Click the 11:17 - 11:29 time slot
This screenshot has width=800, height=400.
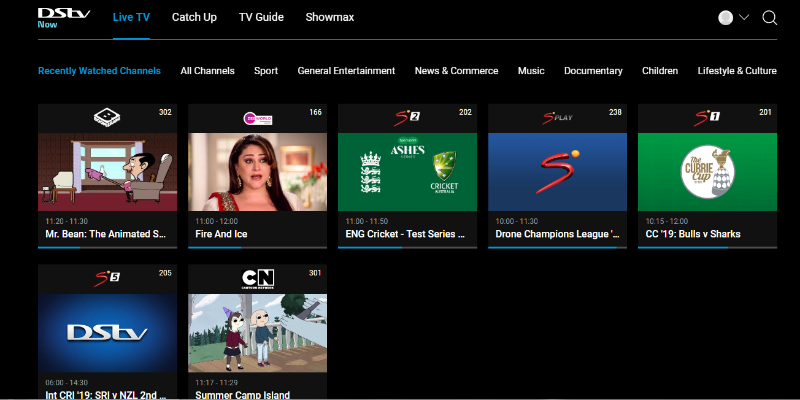pyautogui.click(x=216, y=383)
